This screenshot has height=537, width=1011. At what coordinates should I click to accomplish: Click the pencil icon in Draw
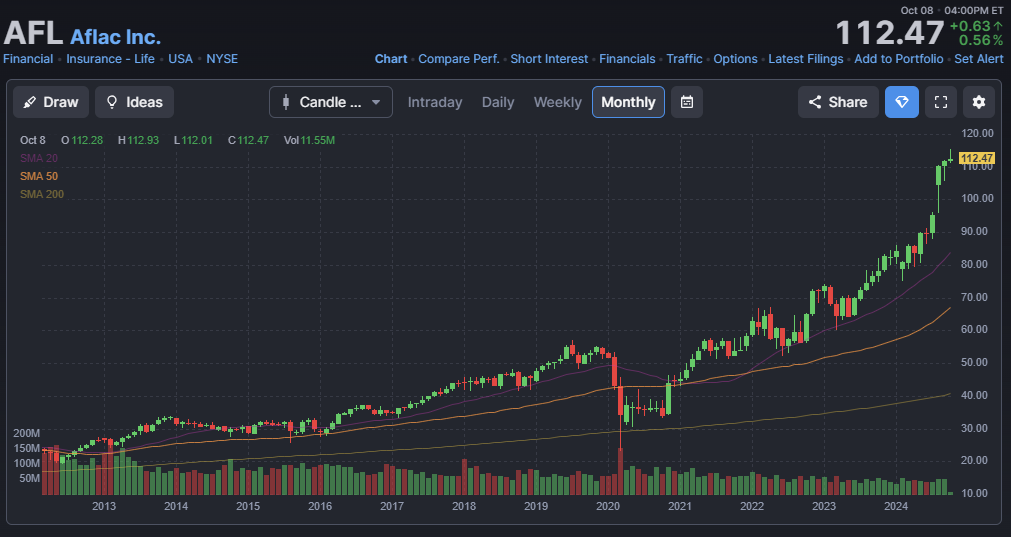(29, 102)
